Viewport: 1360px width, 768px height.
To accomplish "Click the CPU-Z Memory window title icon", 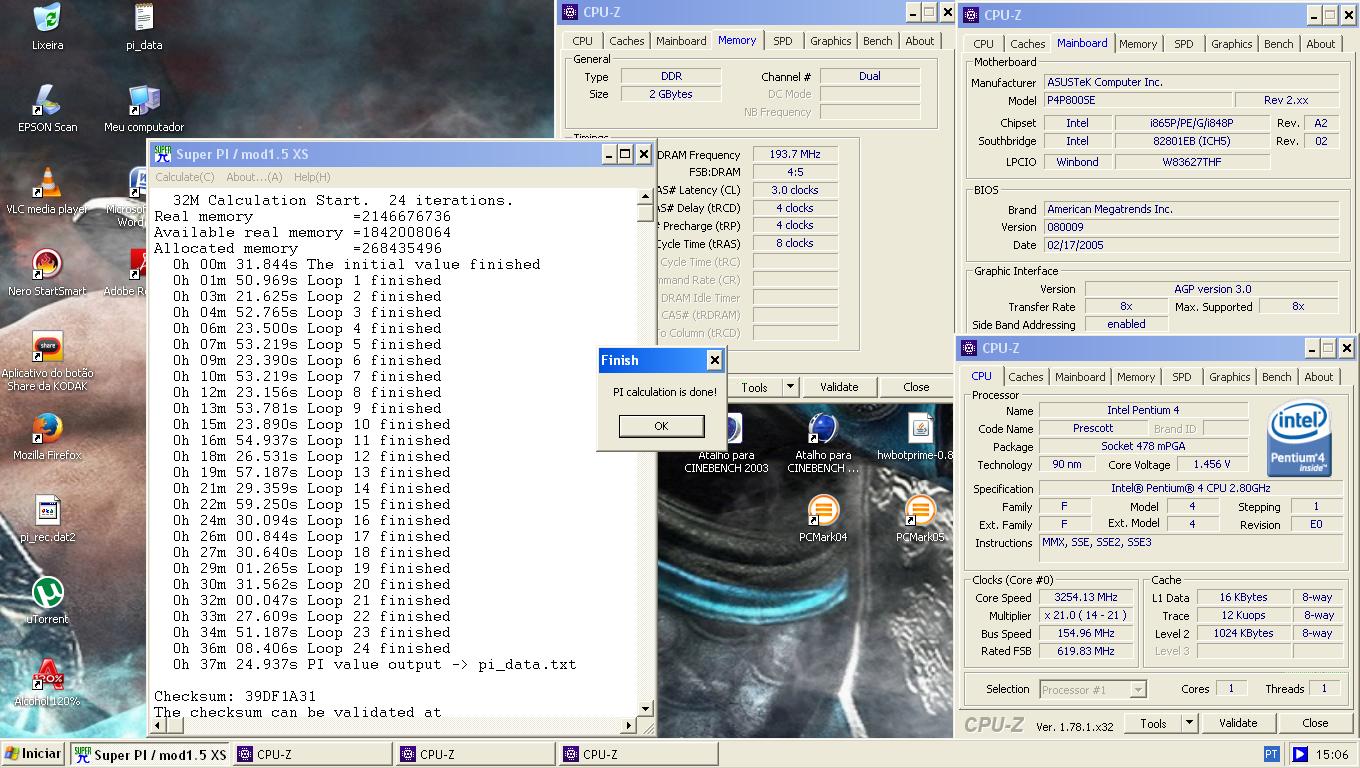I will coord(570,12).
